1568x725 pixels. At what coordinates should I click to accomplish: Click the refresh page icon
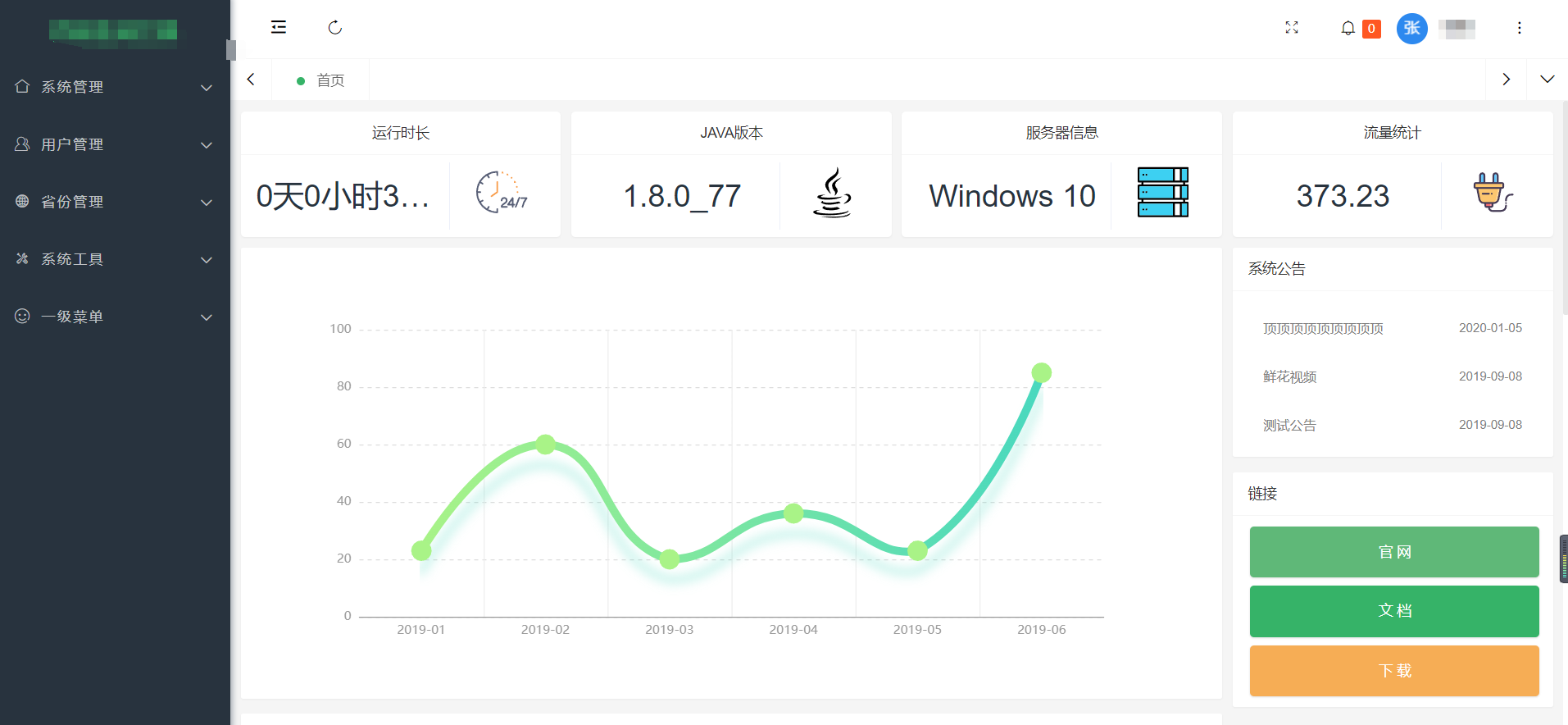click(335, 28)
